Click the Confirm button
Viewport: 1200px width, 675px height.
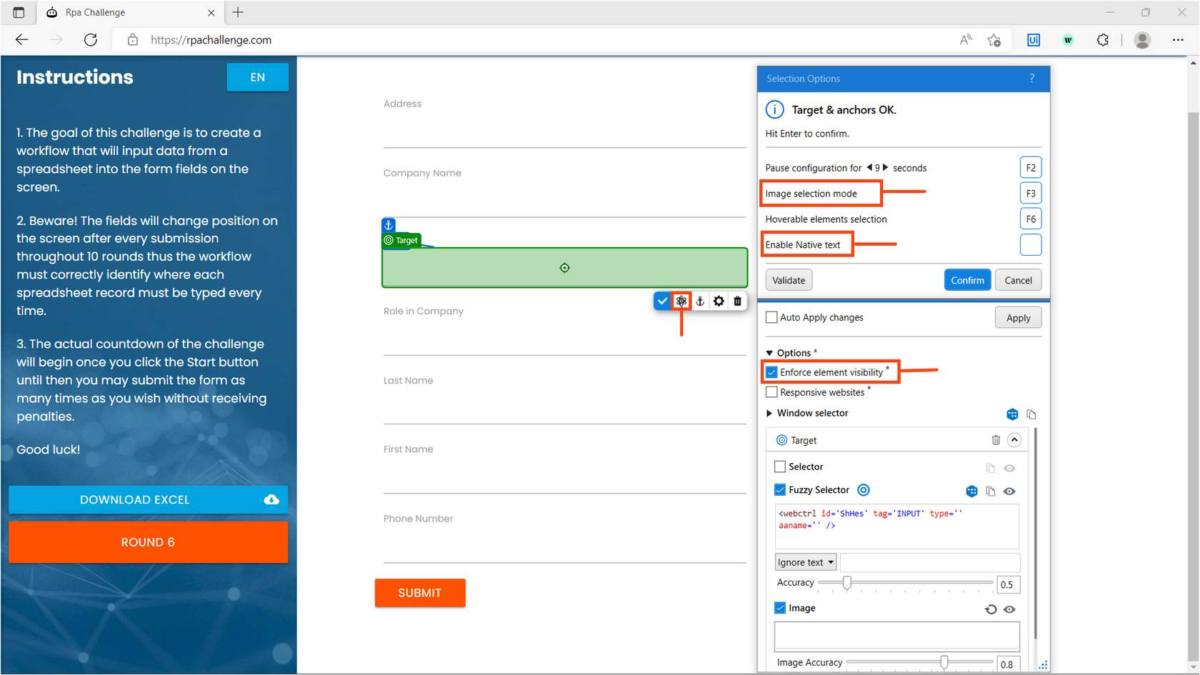[x=967, y=280]
